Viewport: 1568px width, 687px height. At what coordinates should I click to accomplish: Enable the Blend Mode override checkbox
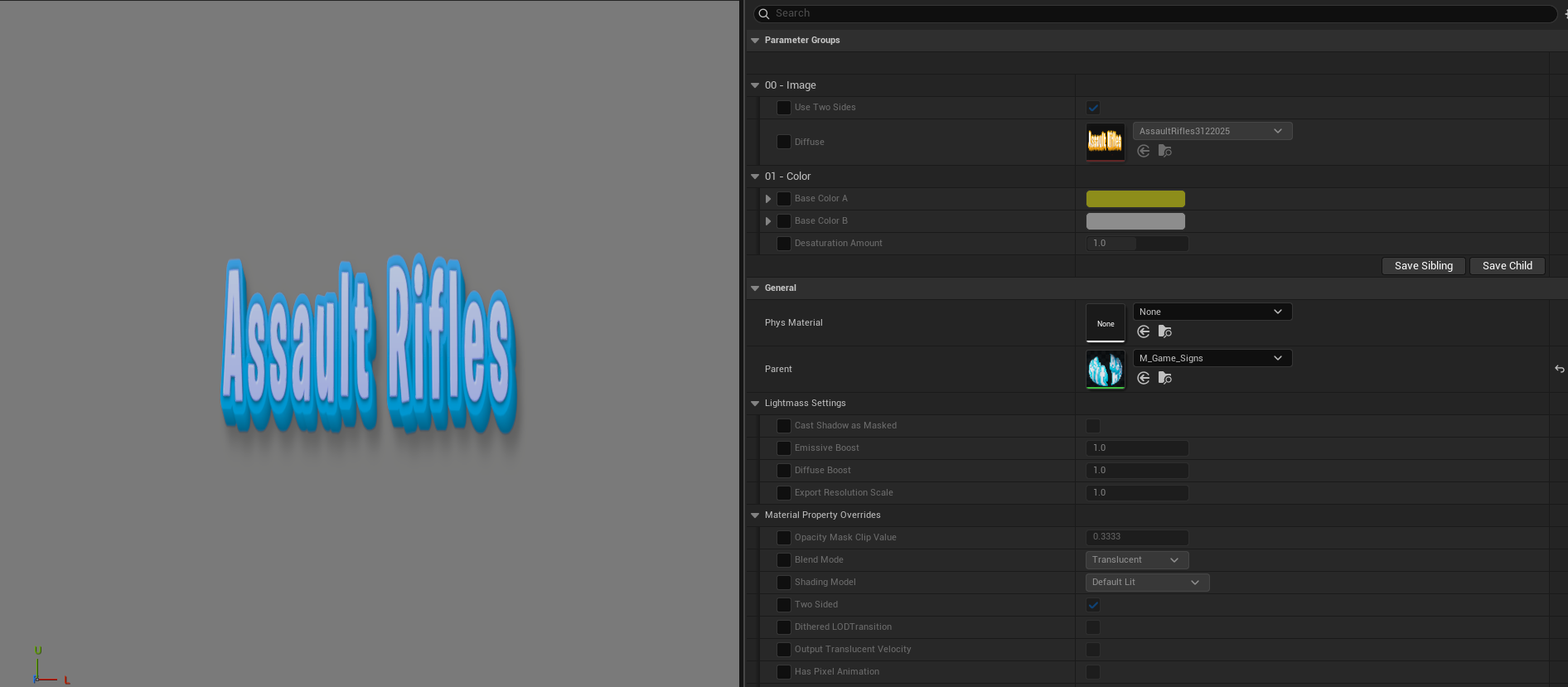tap(783, 560)
